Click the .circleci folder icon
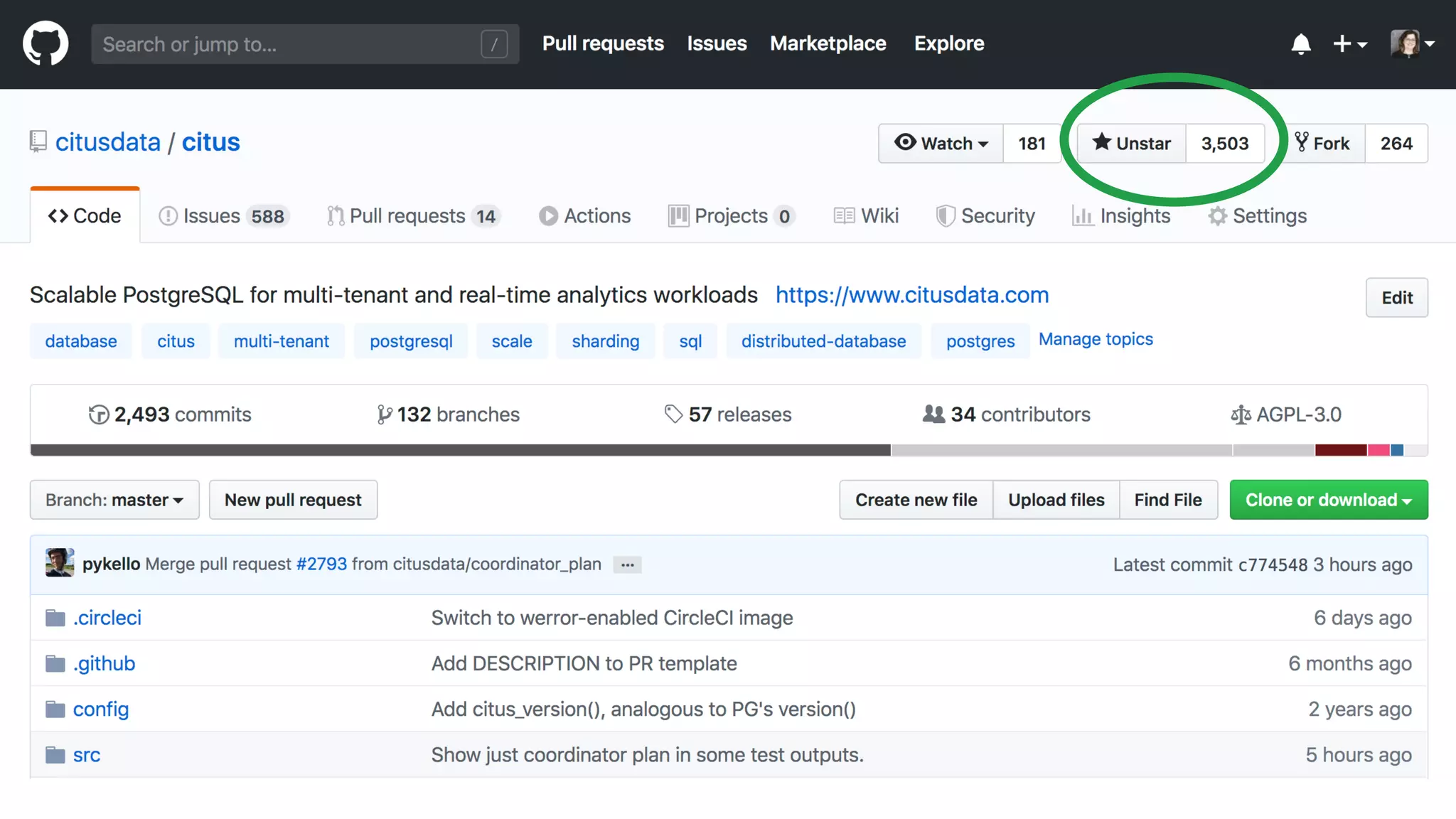Screen dimensions: 1456x819 [55, 618]
